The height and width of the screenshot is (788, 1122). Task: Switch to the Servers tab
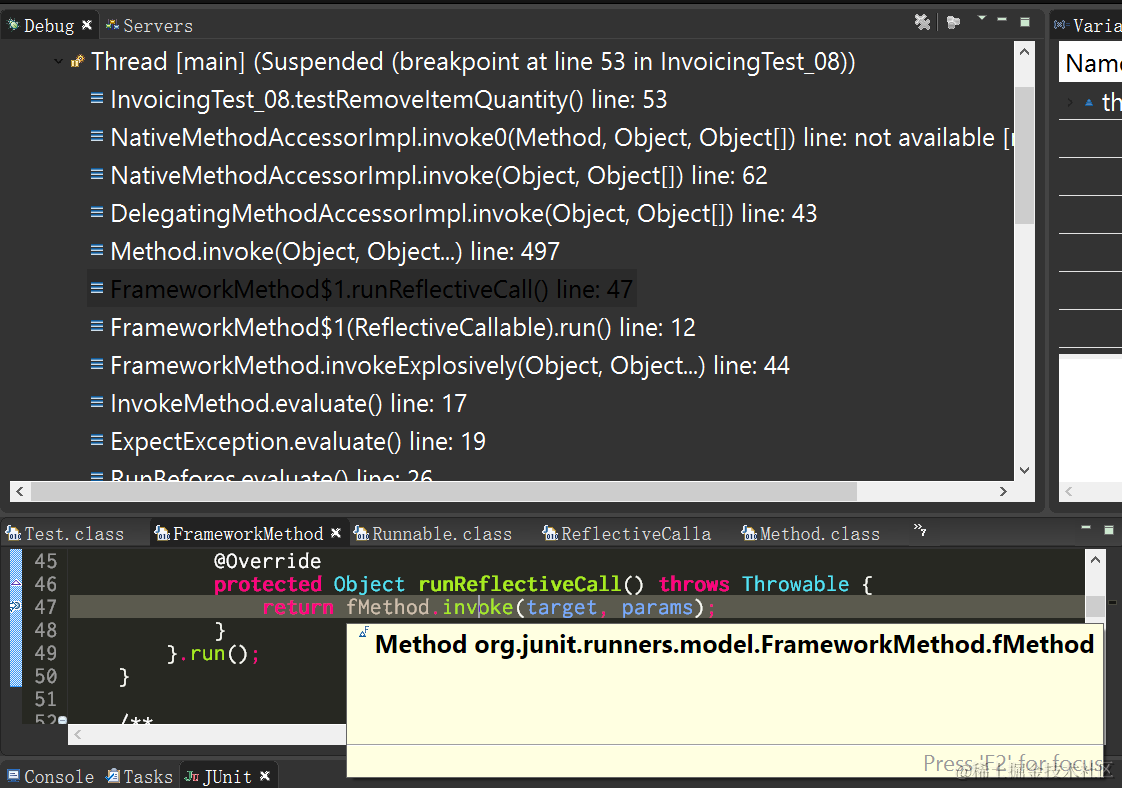pos(149,26)
